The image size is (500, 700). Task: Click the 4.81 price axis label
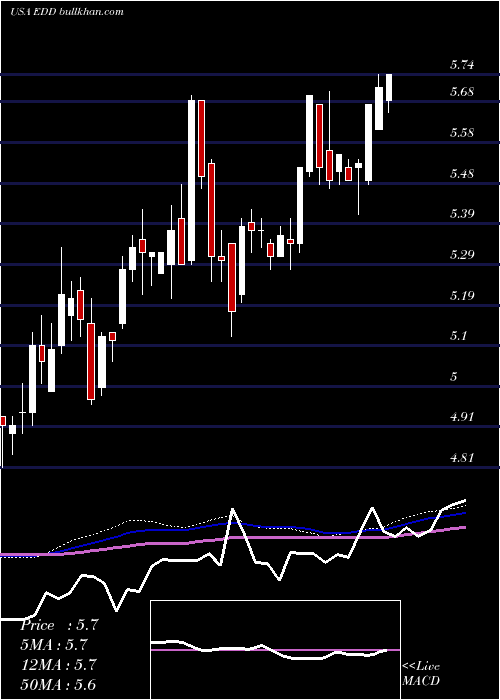[x=462, y=458]
